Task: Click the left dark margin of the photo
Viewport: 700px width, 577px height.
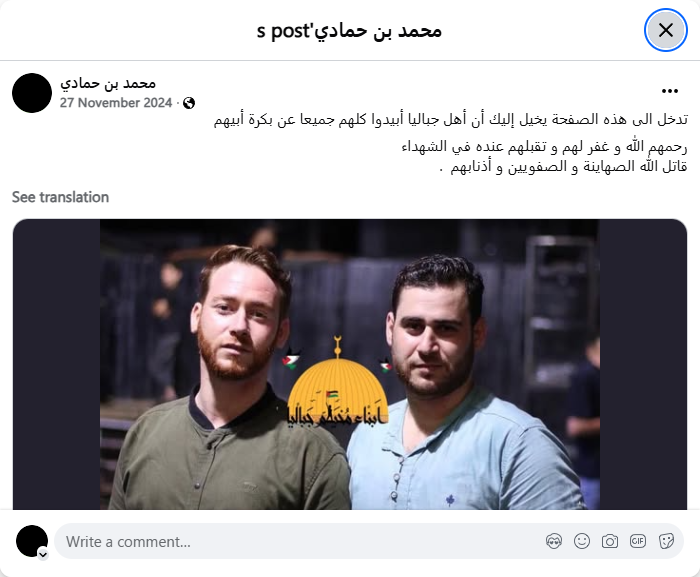Action: [56, 364]
